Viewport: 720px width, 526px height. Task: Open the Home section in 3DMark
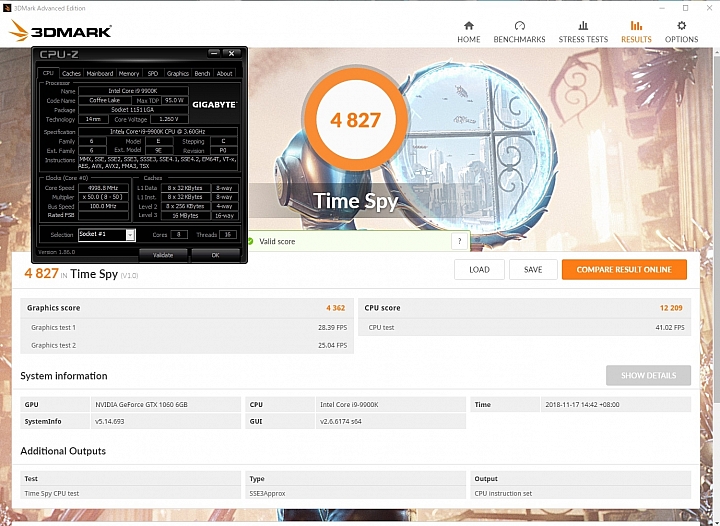468,32
